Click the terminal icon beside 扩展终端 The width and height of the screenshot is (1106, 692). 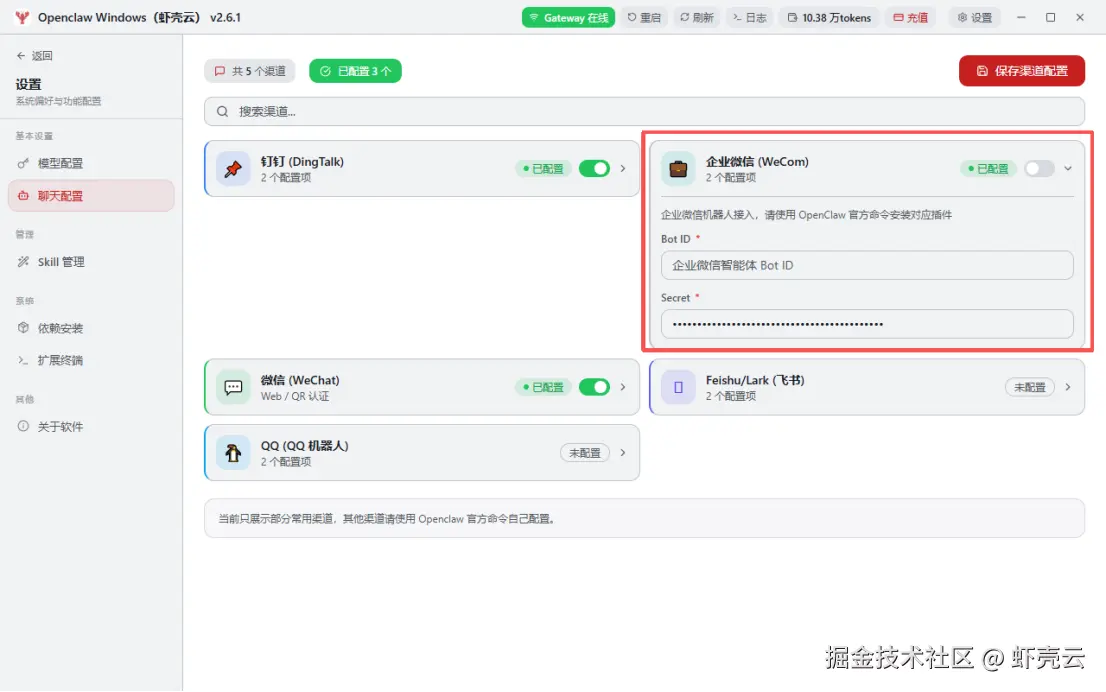(x=23, y=360)
